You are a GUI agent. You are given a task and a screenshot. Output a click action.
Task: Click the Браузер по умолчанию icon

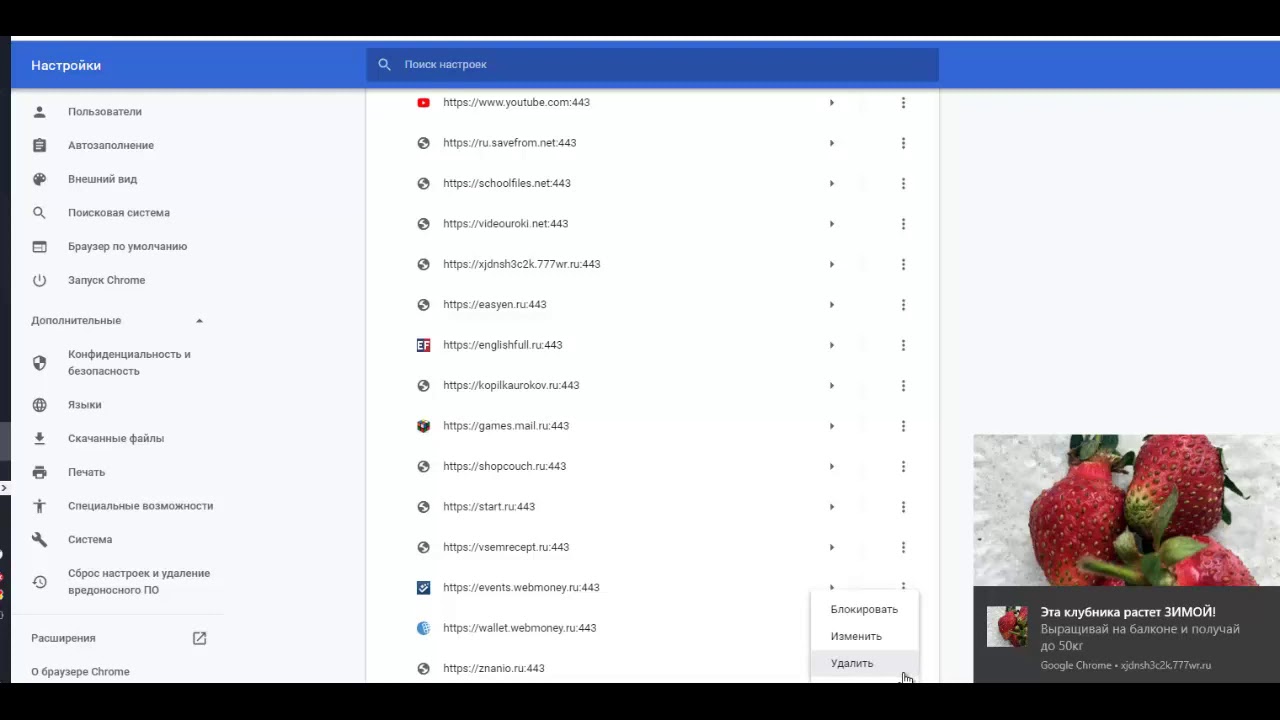coord(39,247)
